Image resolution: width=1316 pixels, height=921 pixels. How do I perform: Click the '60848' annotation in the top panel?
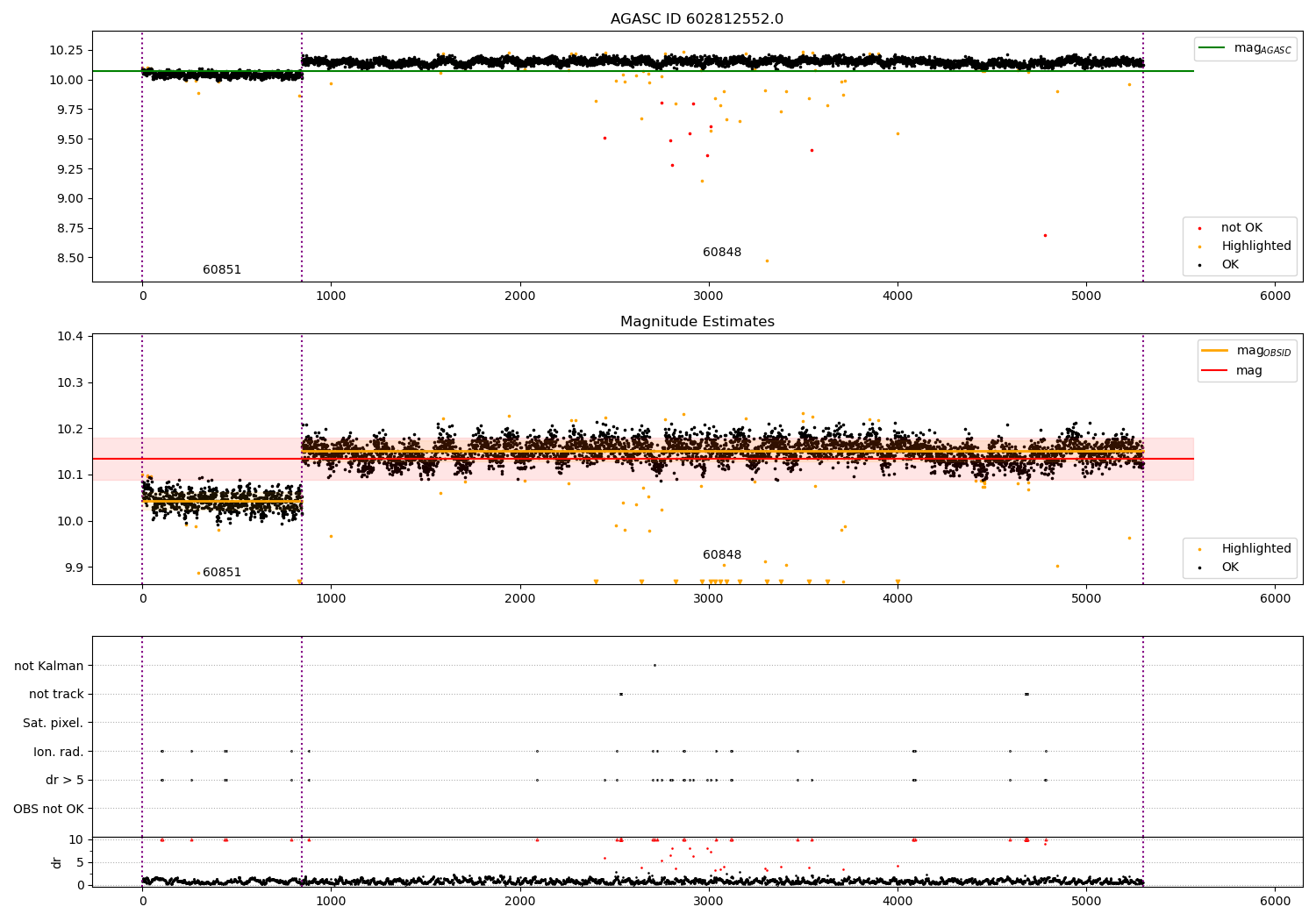pos(722,253)
